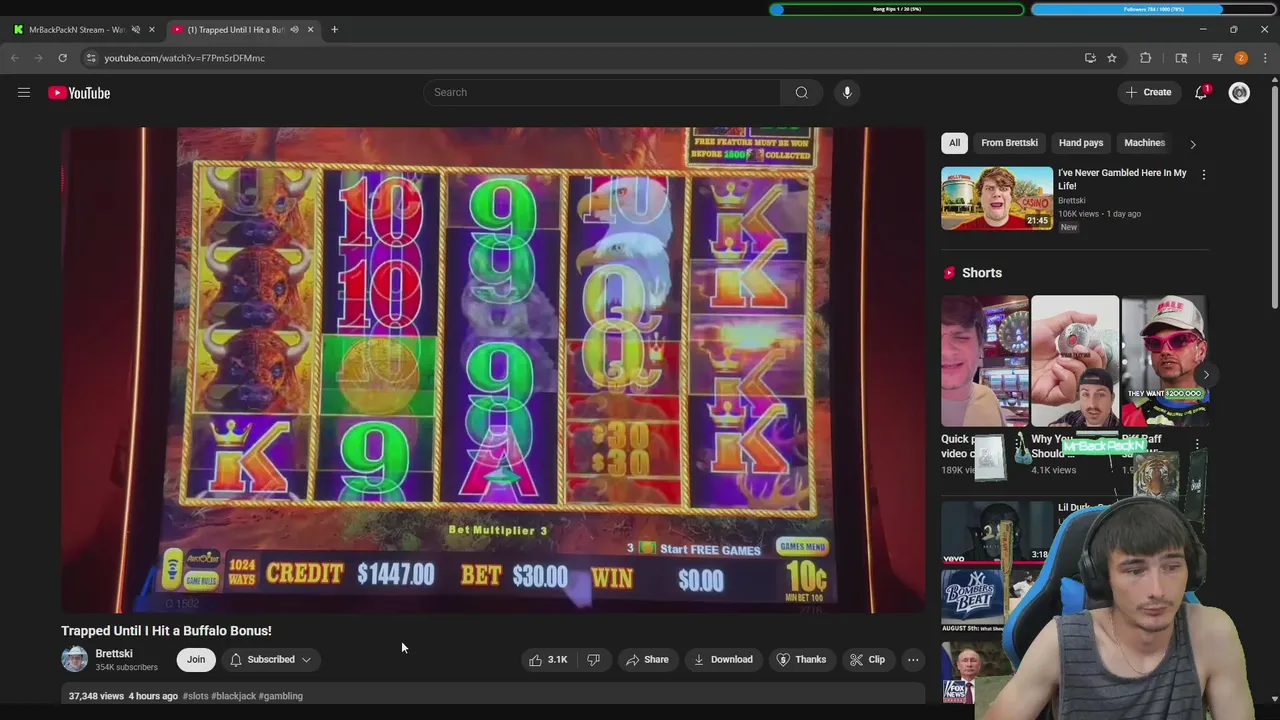Dislike the video with thumbs down
1280x720 pixels.
coord(593,659)
